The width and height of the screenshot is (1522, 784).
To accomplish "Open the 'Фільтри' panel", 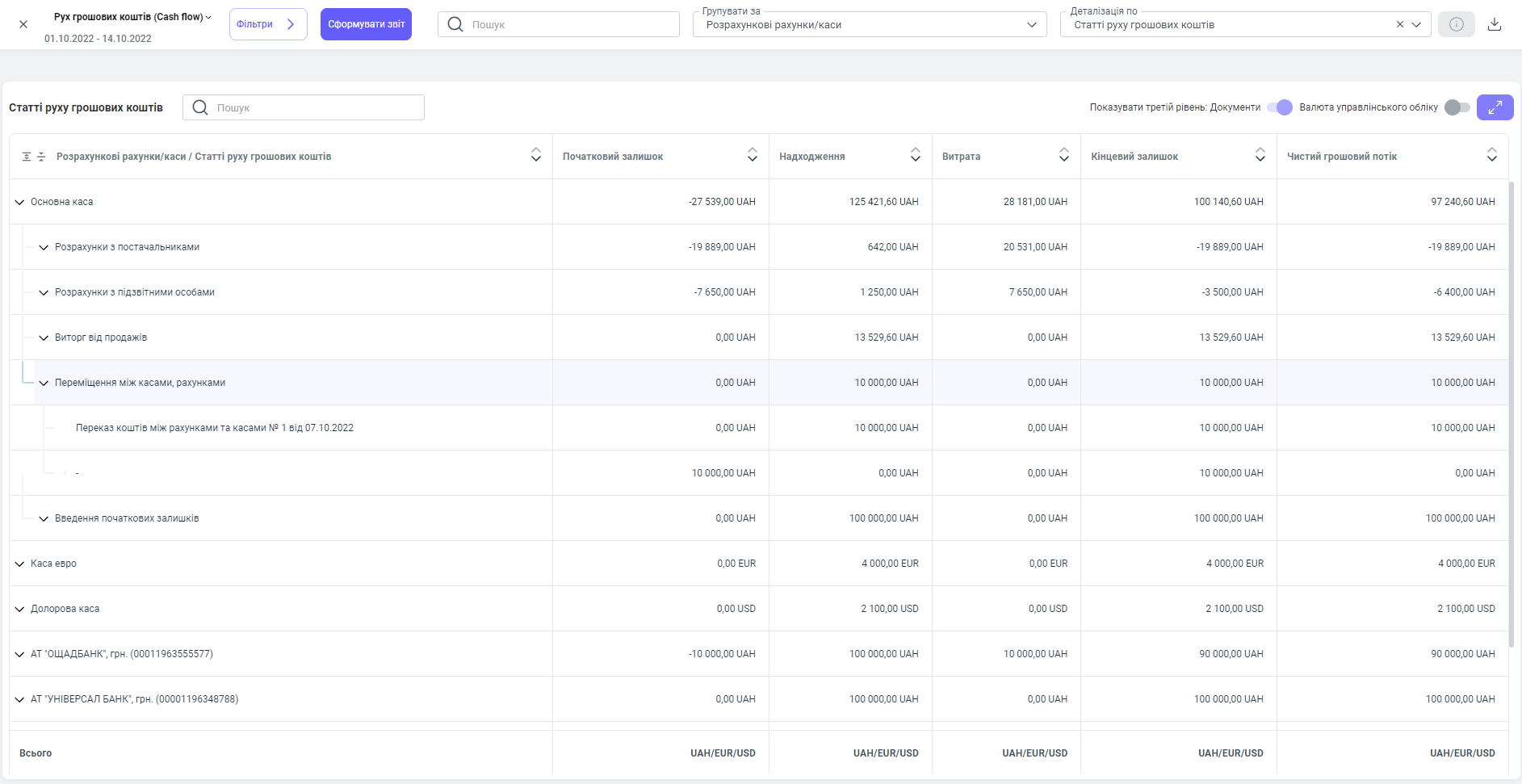I will pos(267,24).
